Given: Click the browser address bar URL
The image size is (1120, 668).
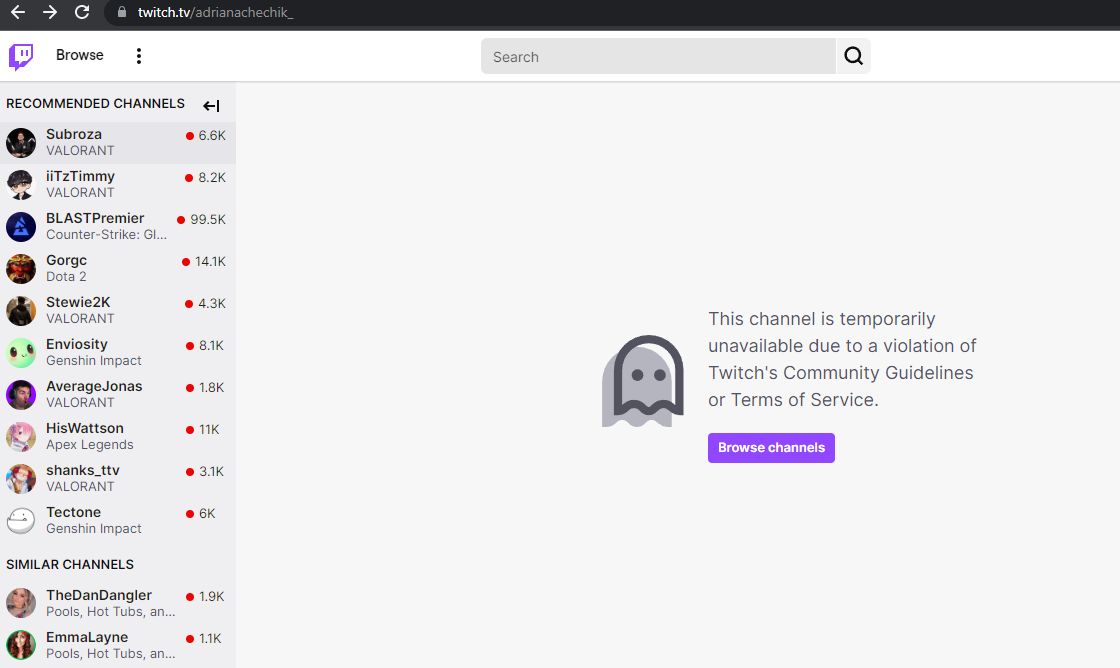Looking at the screenshot, I should click(215, 13).
